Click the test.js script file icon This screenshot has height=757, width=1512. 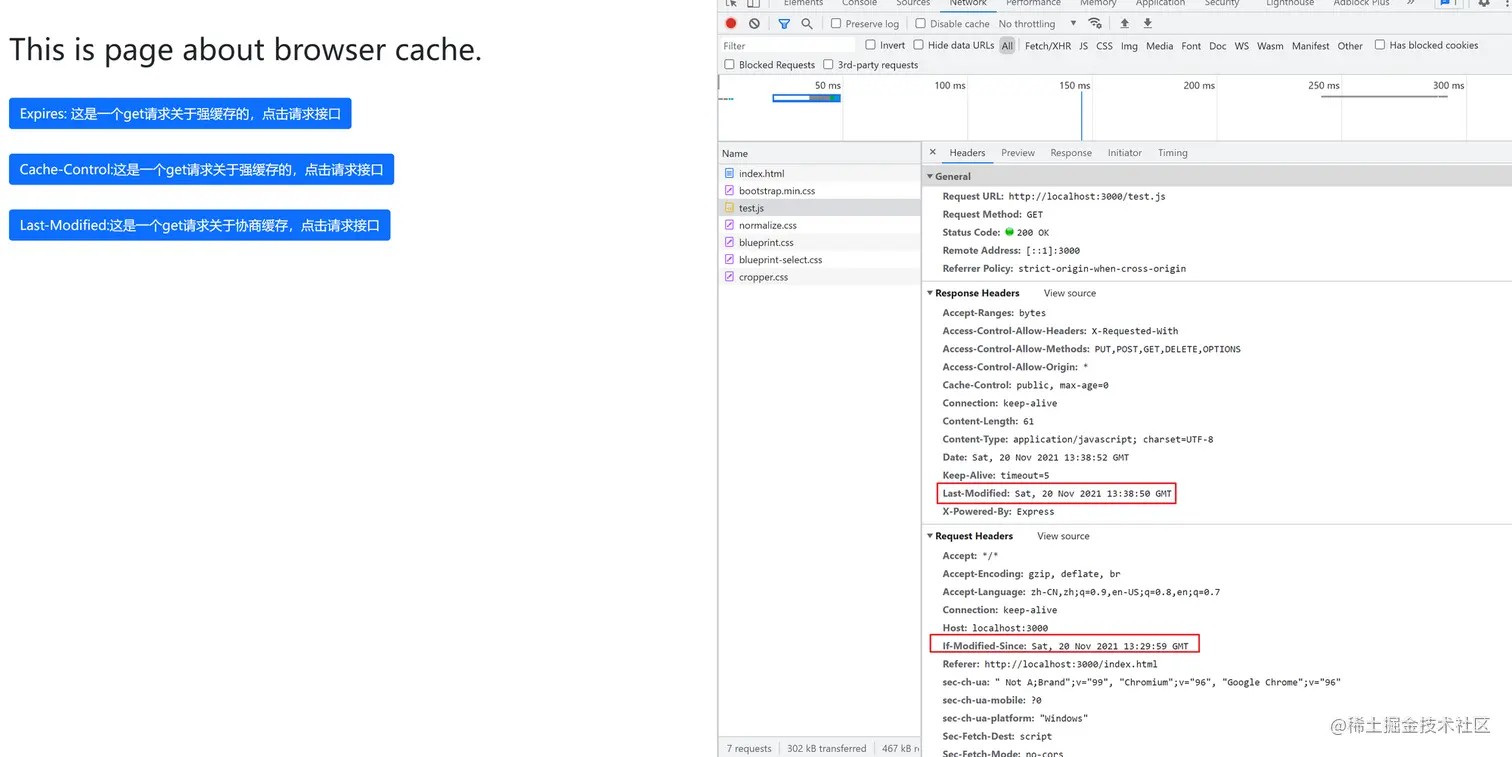tap(729, 208)
